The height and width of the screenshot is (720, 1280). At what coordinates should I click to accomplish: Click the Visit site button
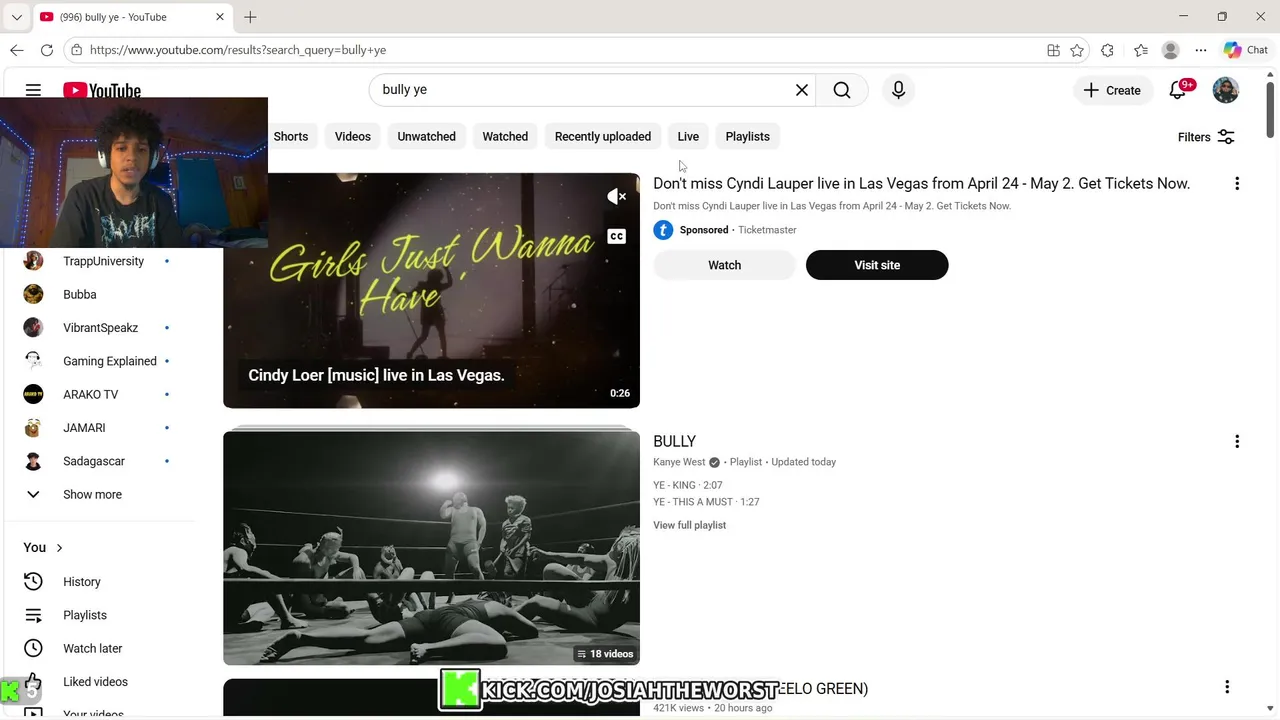coord(877,265)
